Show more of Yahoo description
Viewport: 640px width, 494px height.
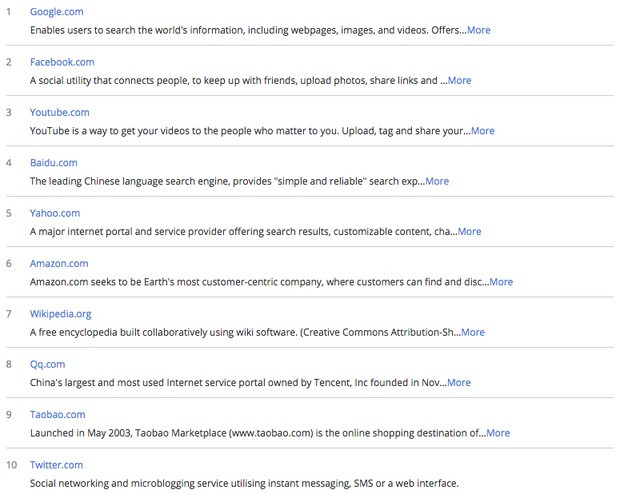click(469, 231)
